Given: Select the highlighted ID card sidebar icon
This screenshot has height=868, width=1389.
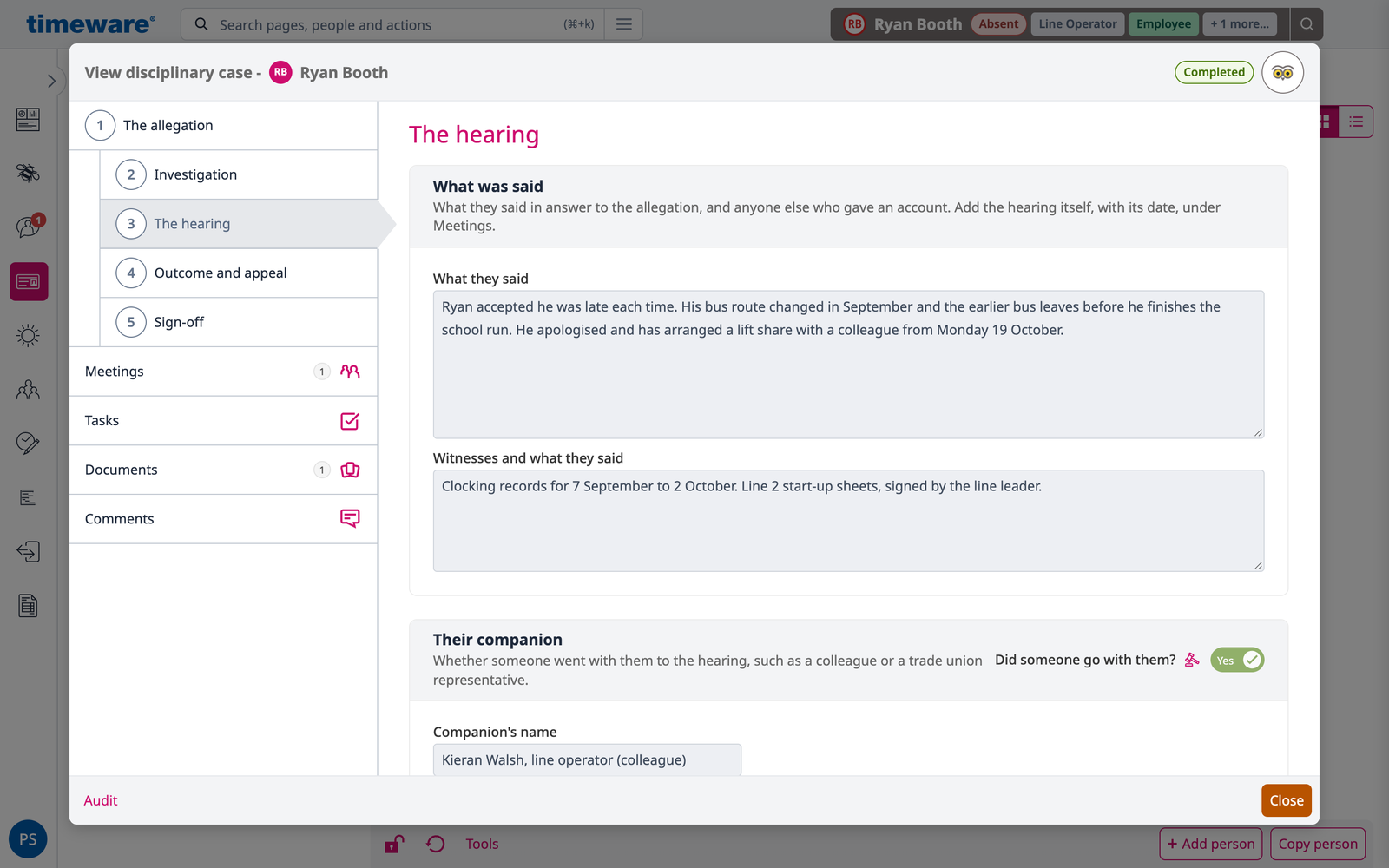Looking at the screenshot, I should [29, 282].
